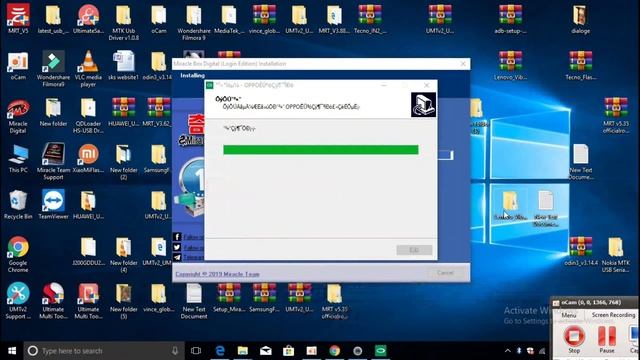Select the This PC desktop icon

18,158
